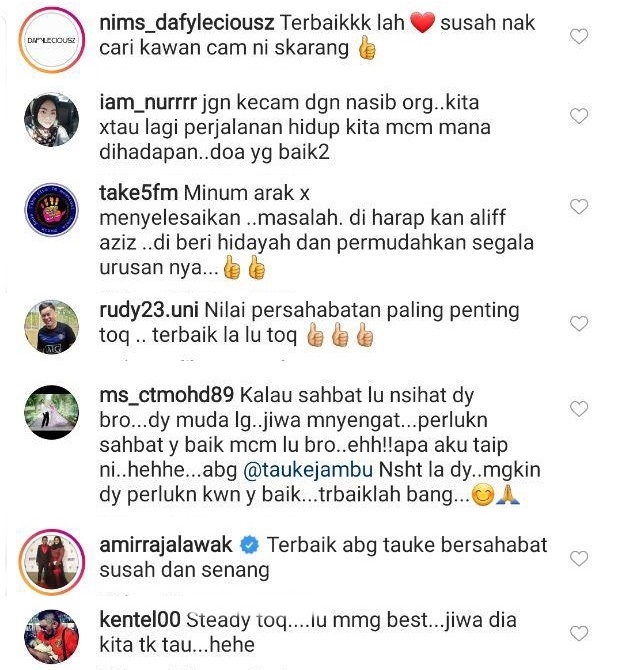Click the verified badge beside amirrajalawak

point(249,546)
